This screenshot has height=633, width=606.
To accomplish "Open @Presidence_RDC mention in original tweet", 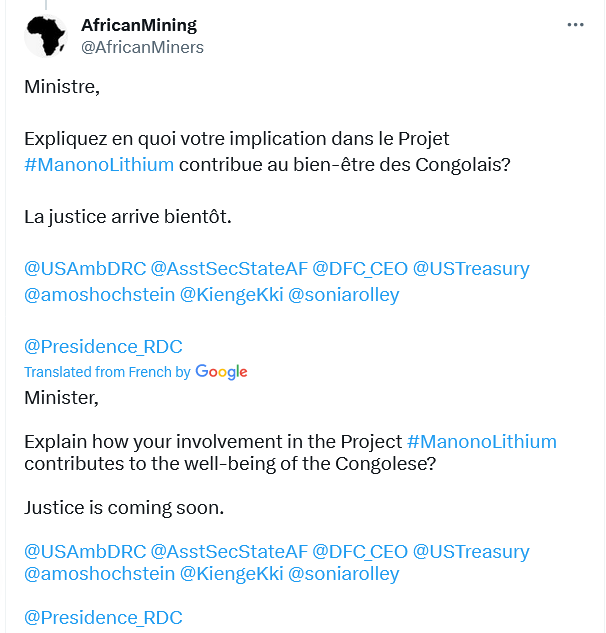I will click(x=103, y=347).
